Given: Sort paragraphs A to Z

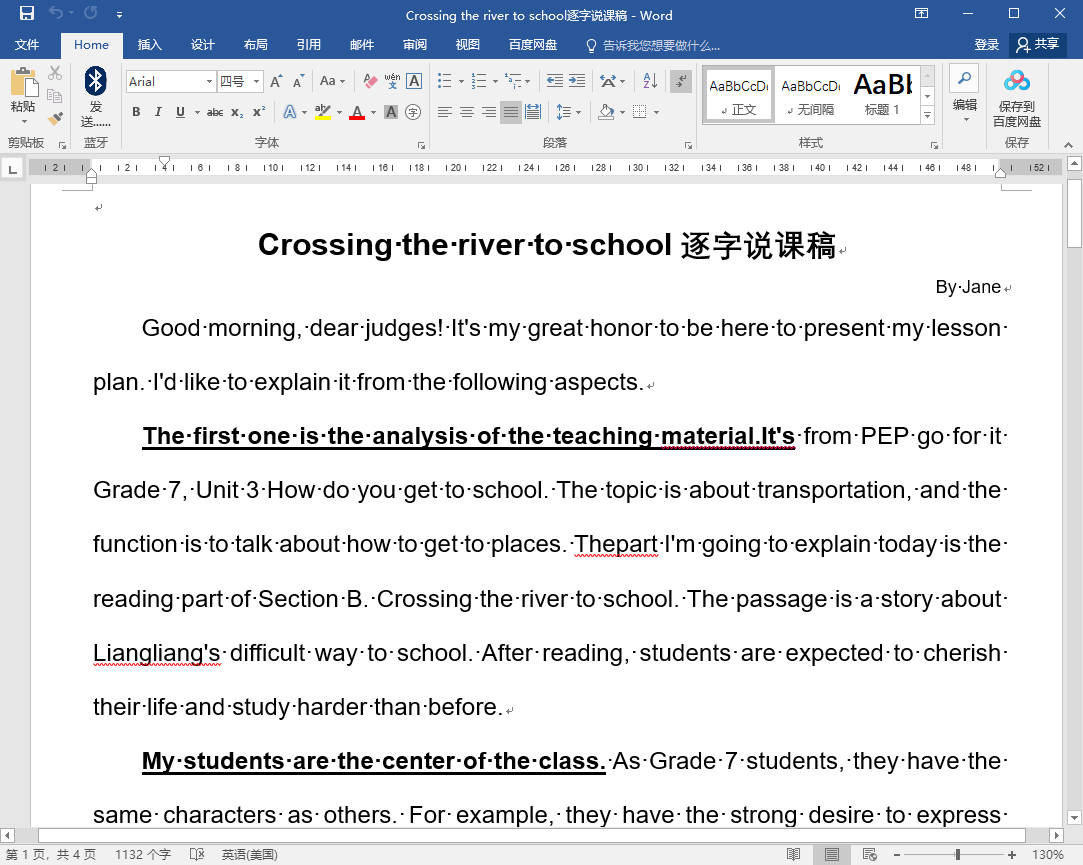Looking at the screenshot, I should point(650,82).
